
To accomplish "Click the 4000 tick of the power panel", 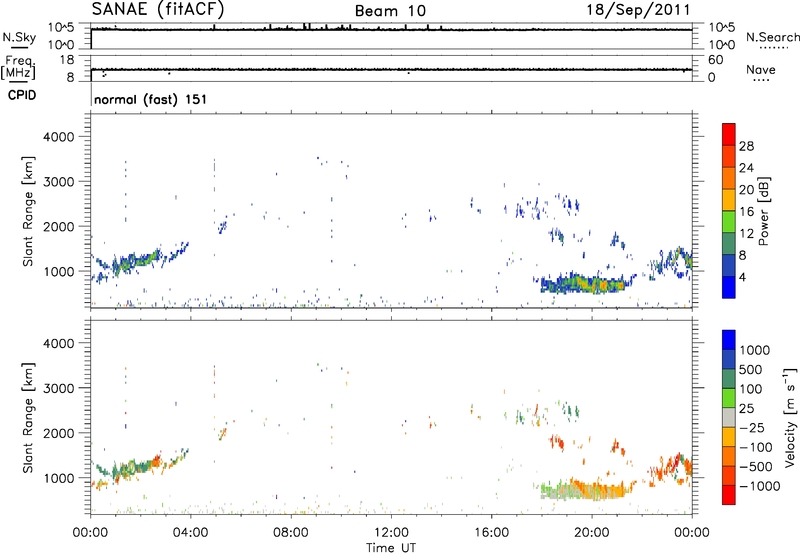I will coord(58,137).
